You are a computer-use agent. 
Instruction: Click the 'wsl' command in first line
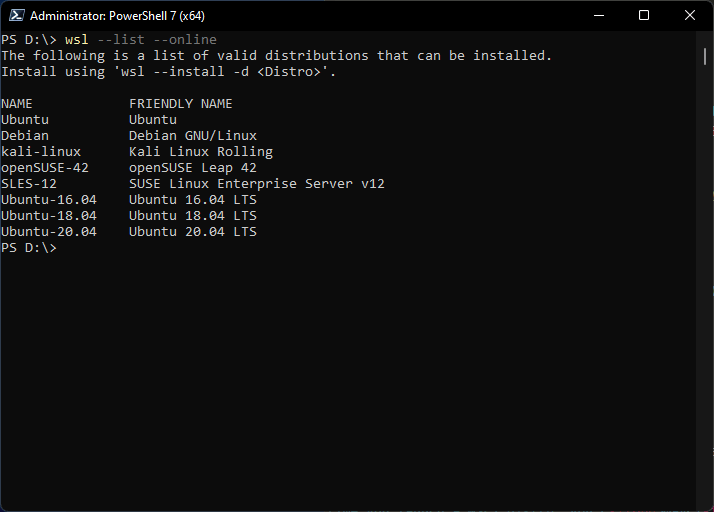tap(77, 40)
